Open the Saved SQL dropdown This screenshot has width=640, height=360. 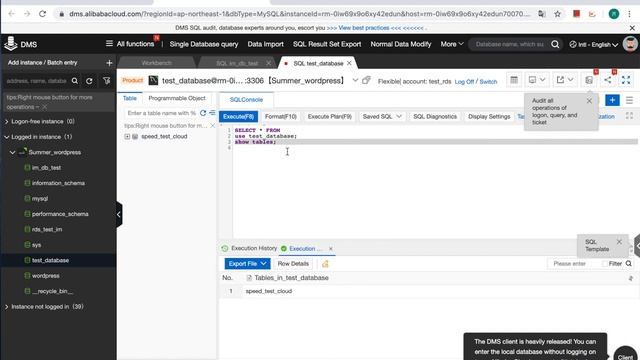coord(382,116)
